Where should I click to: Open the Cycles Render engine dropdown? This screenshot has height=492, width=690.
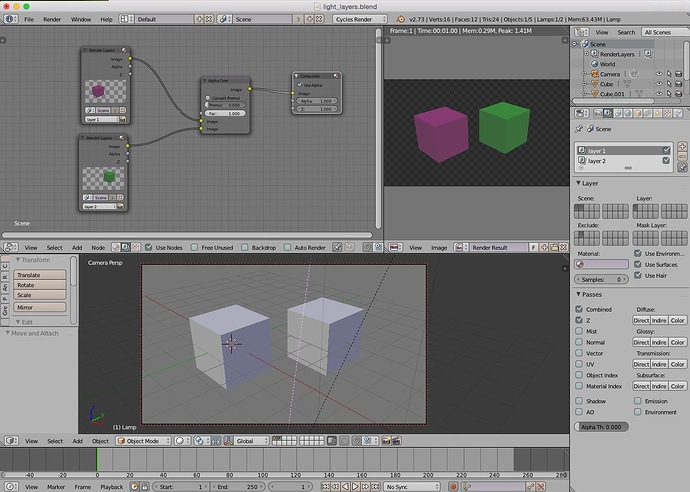360,19
